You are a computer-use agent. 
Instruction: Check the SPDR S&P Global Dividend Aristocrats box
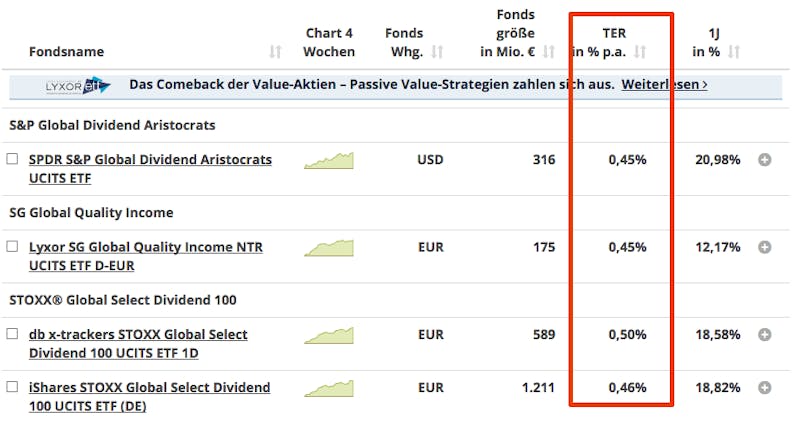12,159
